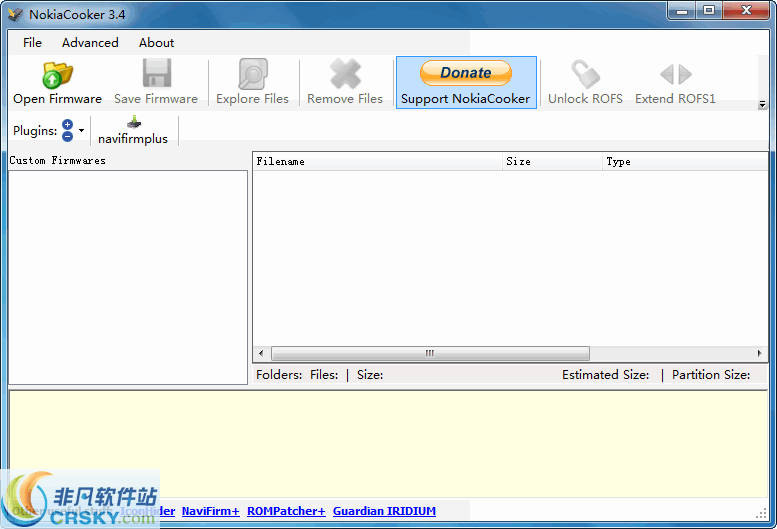
Task: Click the scroll left arrow
Action: point(261,353)
